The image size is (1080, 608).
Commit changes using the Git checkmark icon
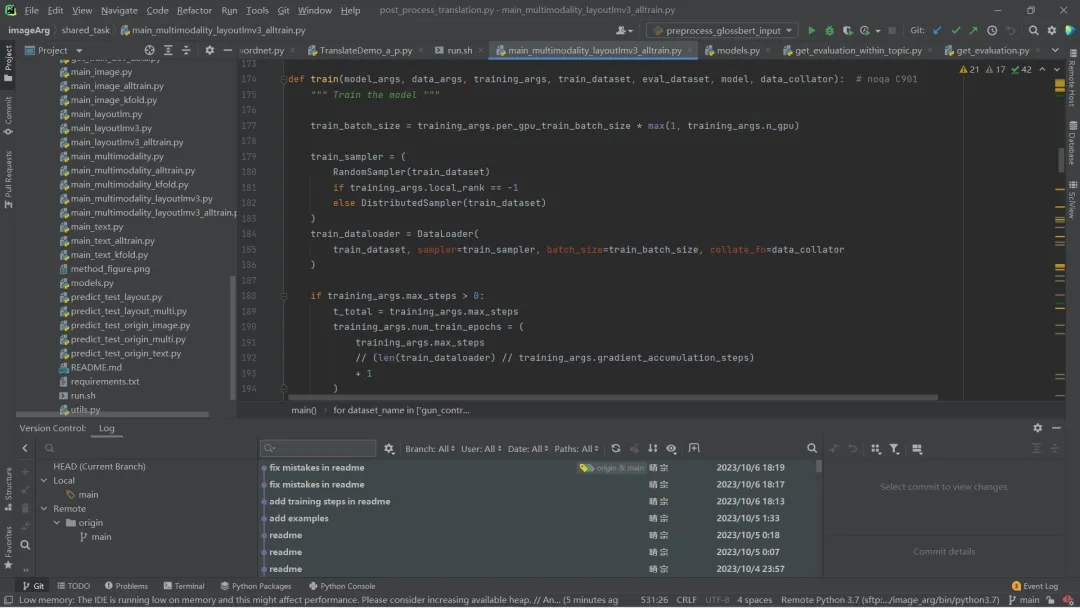(x=956, y=30)
